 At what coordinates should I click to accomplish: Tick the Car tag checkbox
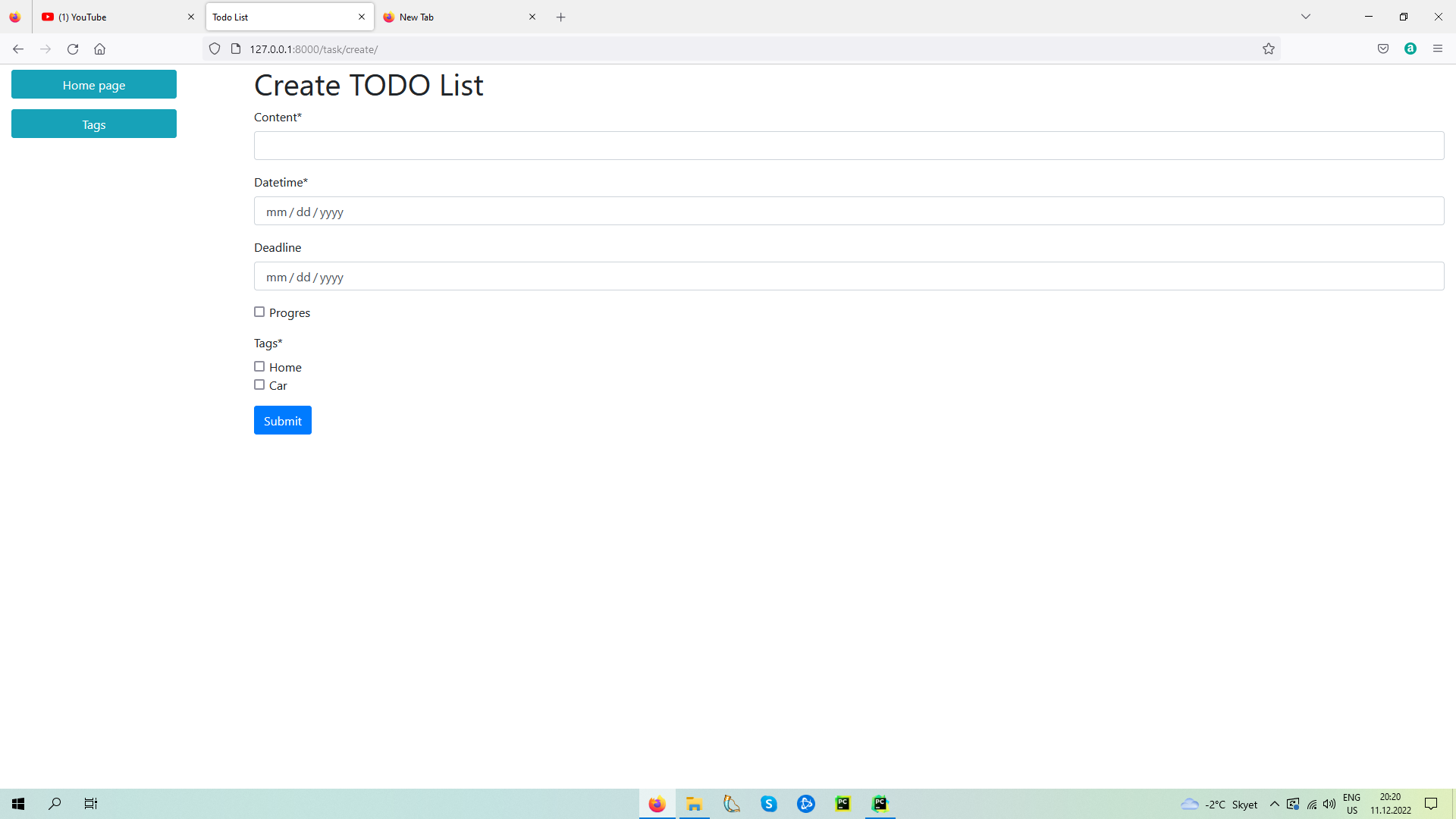point(259,384)
